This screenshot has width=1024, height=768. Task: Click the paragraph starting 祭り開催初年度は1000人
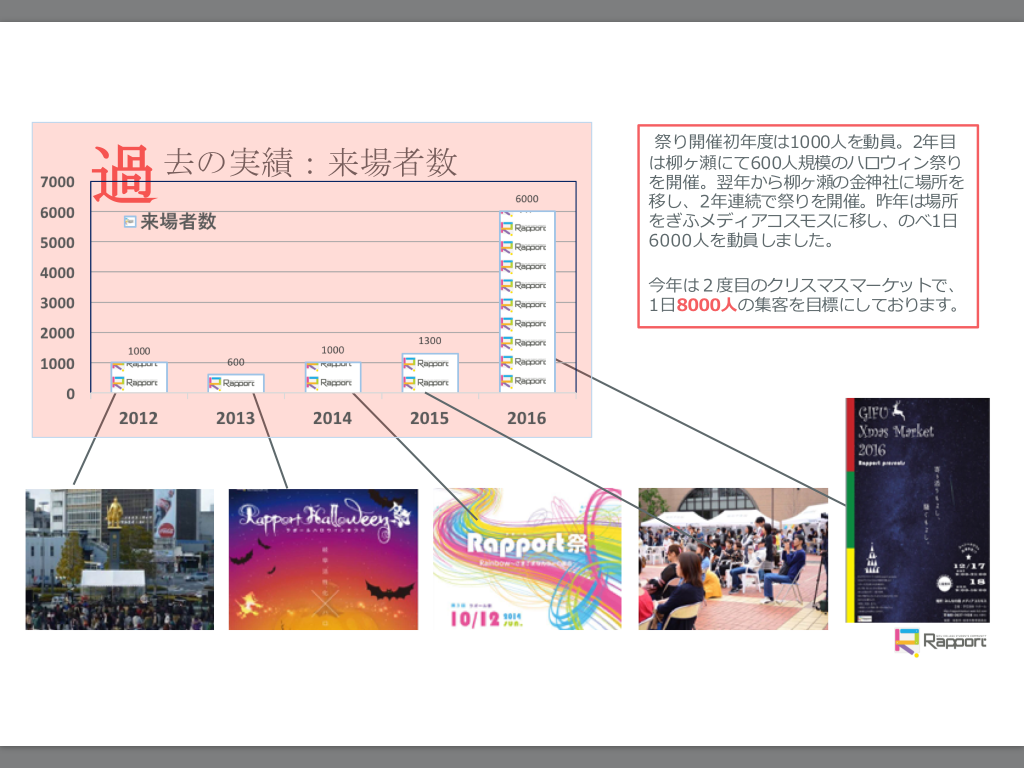point(807,191)
